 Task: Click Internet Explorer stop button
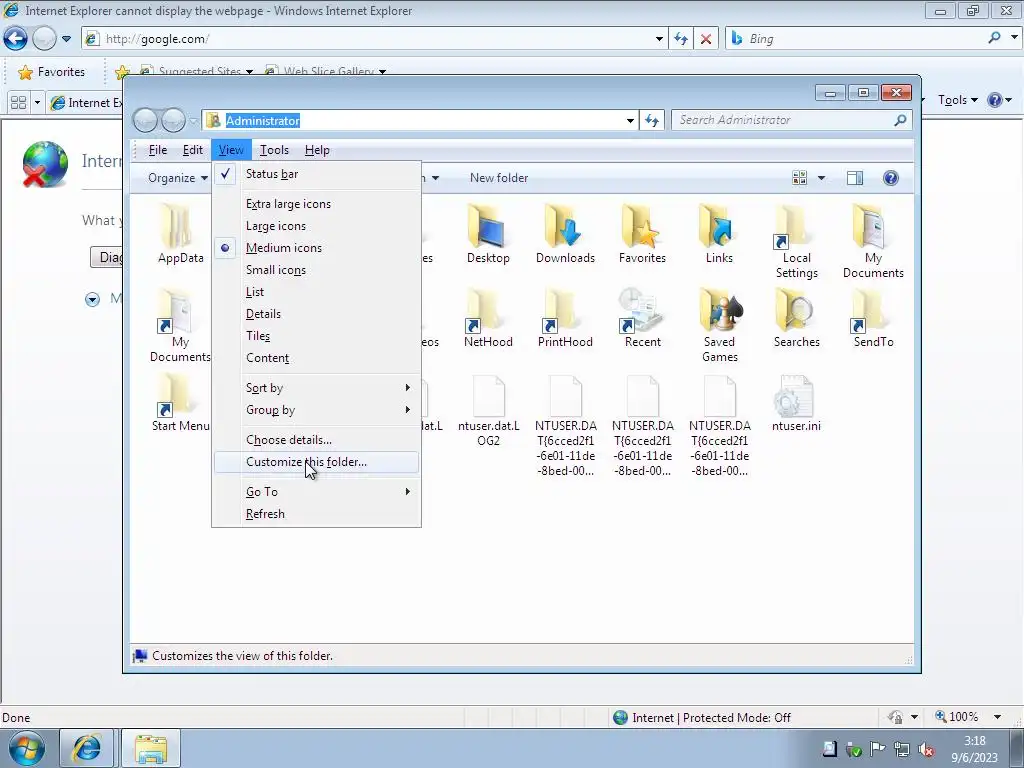click(706, 39)
